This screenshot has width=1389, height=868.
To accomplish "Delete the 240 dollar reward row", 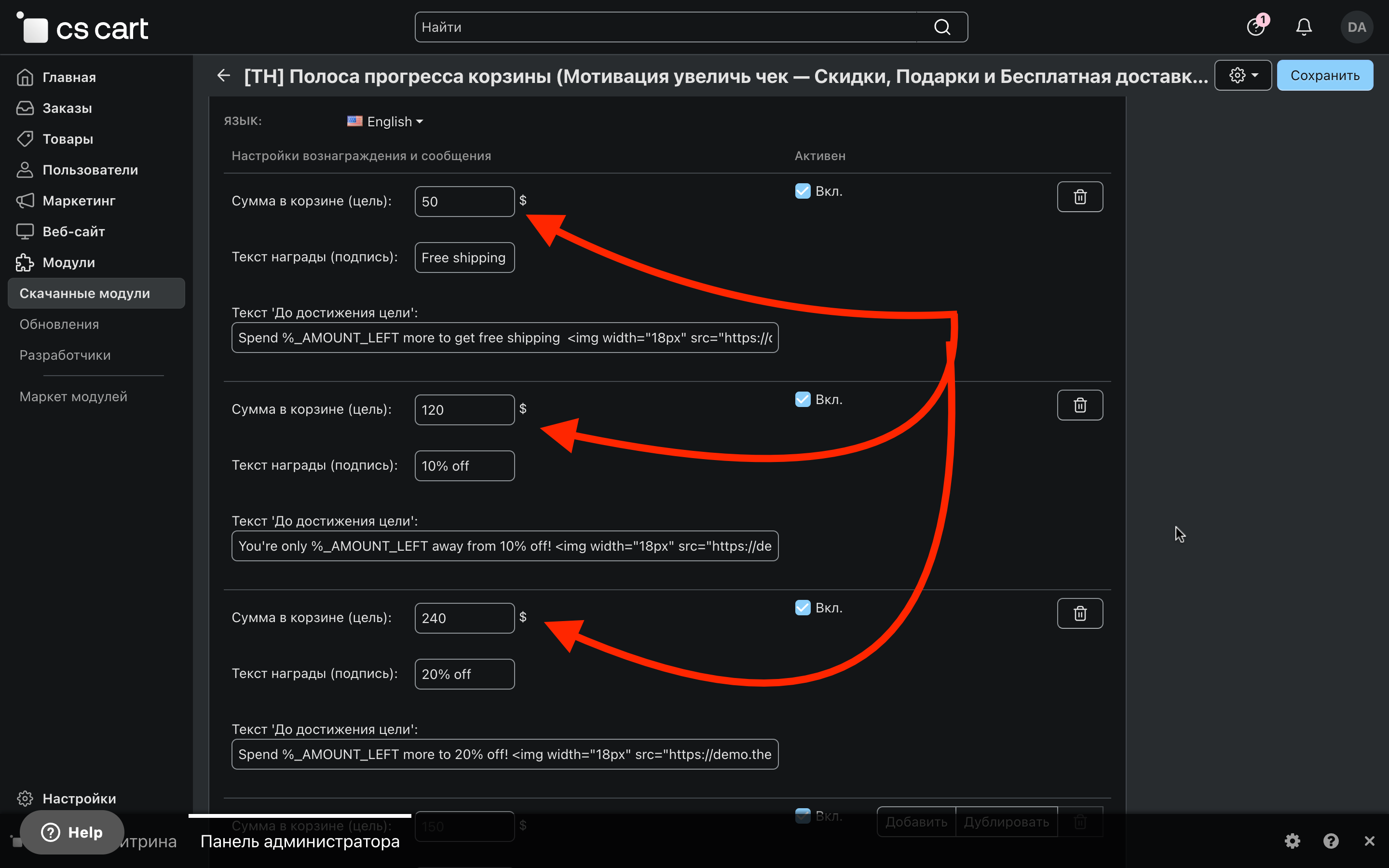I will (1080, 614).
